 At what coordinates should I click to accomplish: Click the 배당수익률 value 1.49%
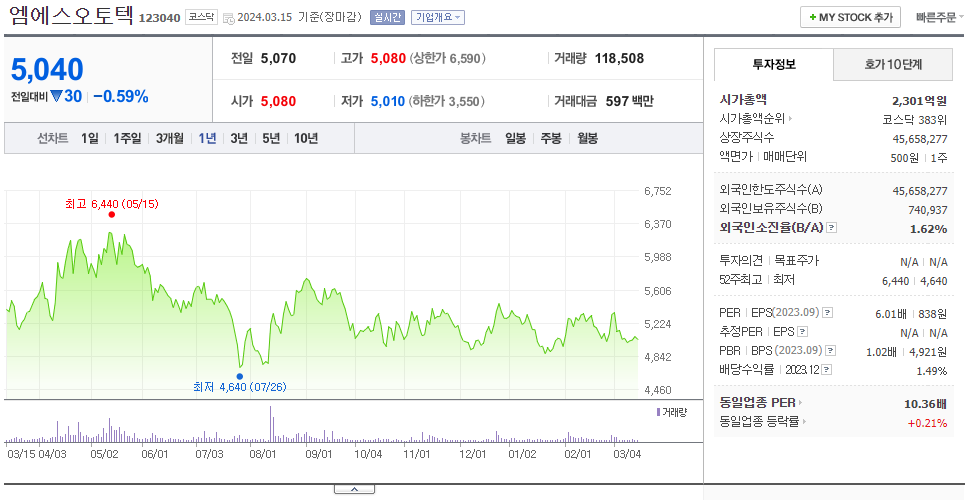(x=932, y=371)
